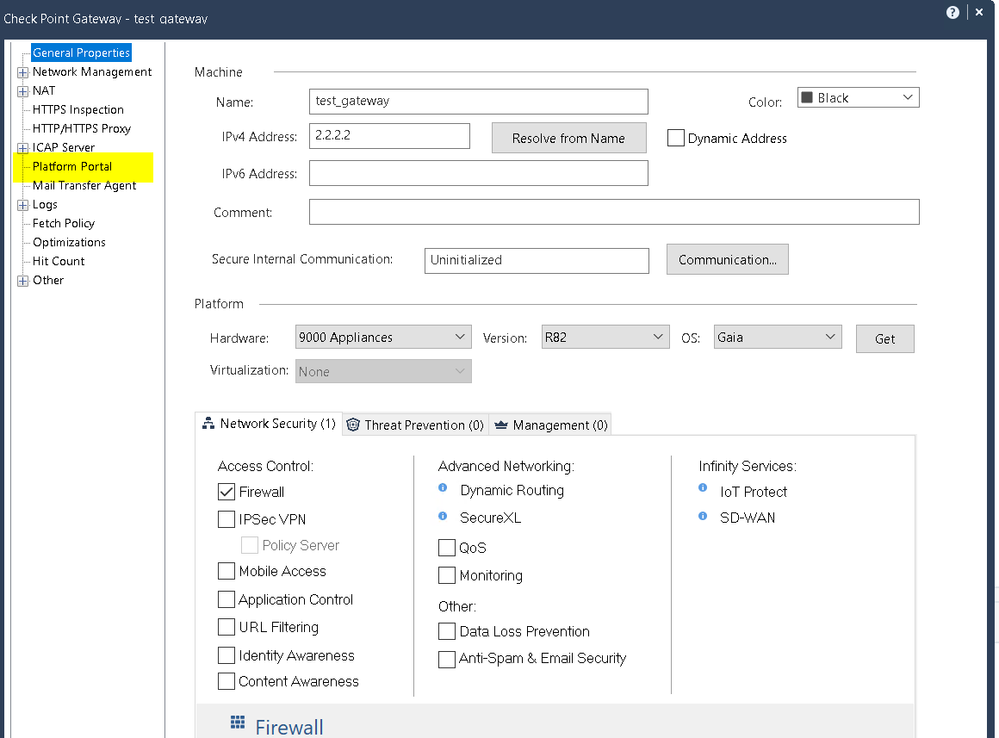Click the Black color swatch
This screenshot has width=999, height=738.
(x=807, y=98)
